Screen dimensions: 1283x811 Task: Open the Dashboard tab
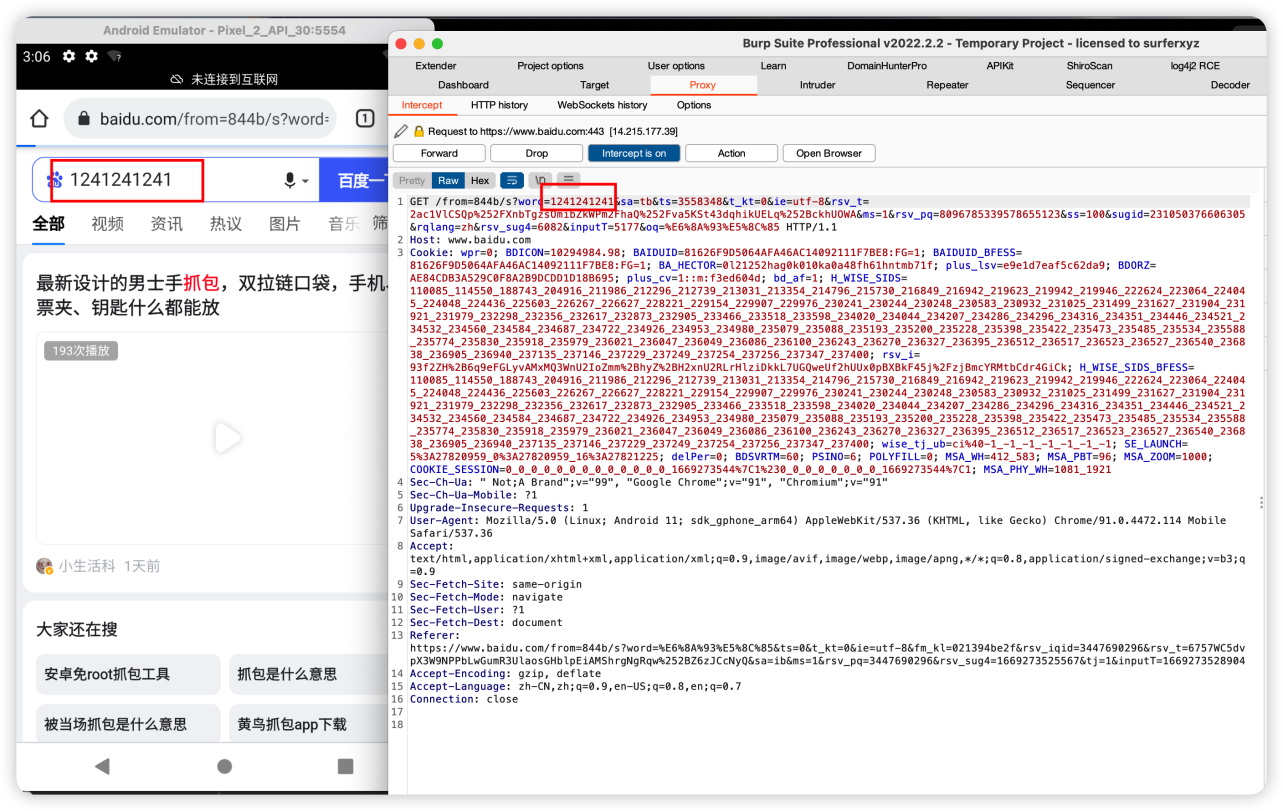pos(463,85)
